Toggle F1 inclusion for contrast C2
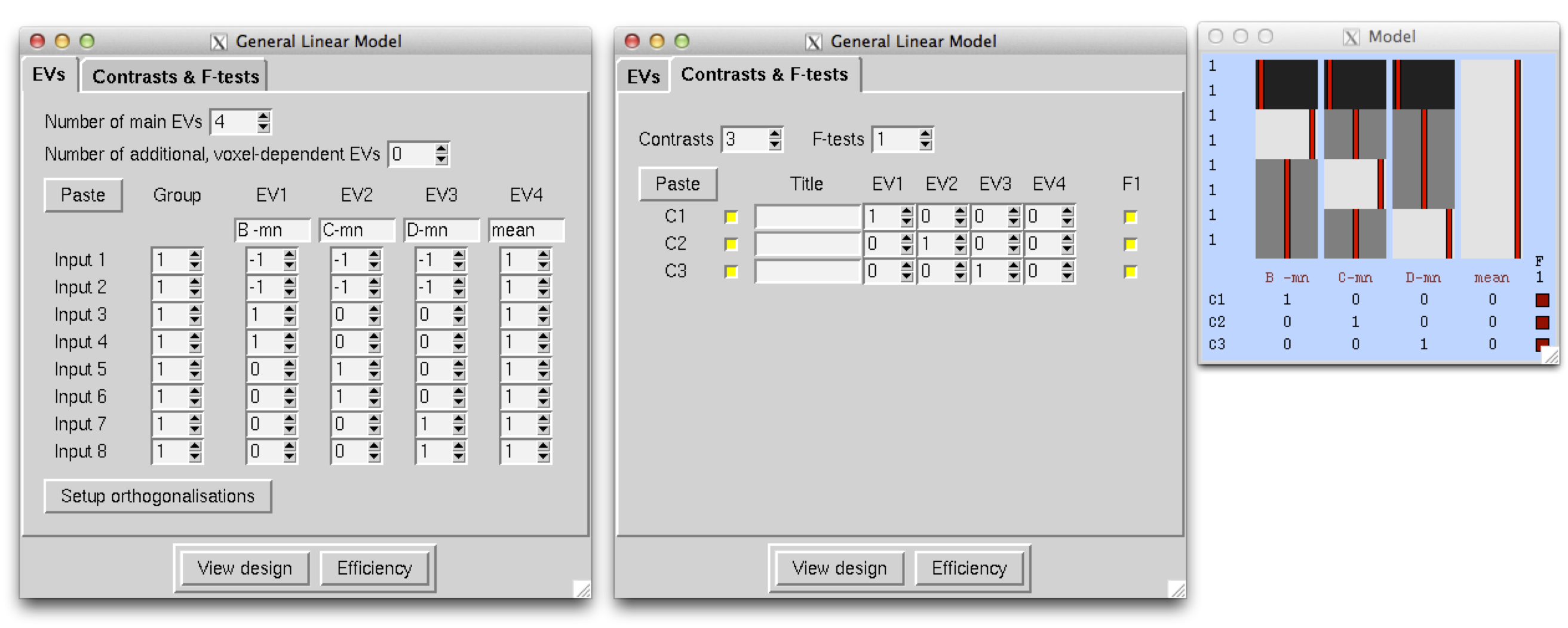1568x628 pixels. click(1131, 244)
